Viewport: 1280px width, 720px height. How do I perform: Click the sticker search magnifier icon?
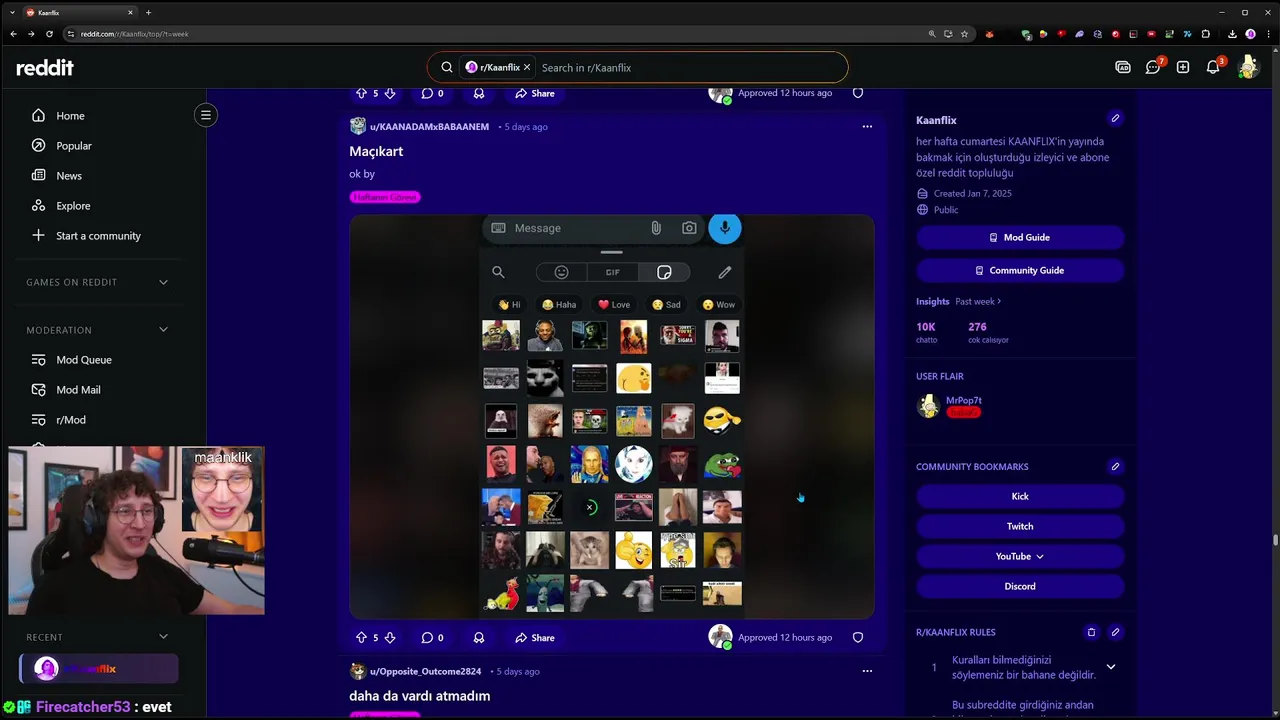(498, 272)
